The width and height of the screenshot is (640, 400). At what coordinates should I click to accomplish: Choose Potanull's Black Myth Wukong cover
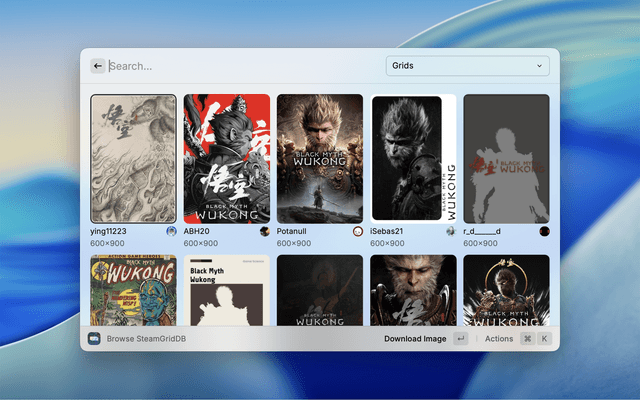click(x=320, y=159)
